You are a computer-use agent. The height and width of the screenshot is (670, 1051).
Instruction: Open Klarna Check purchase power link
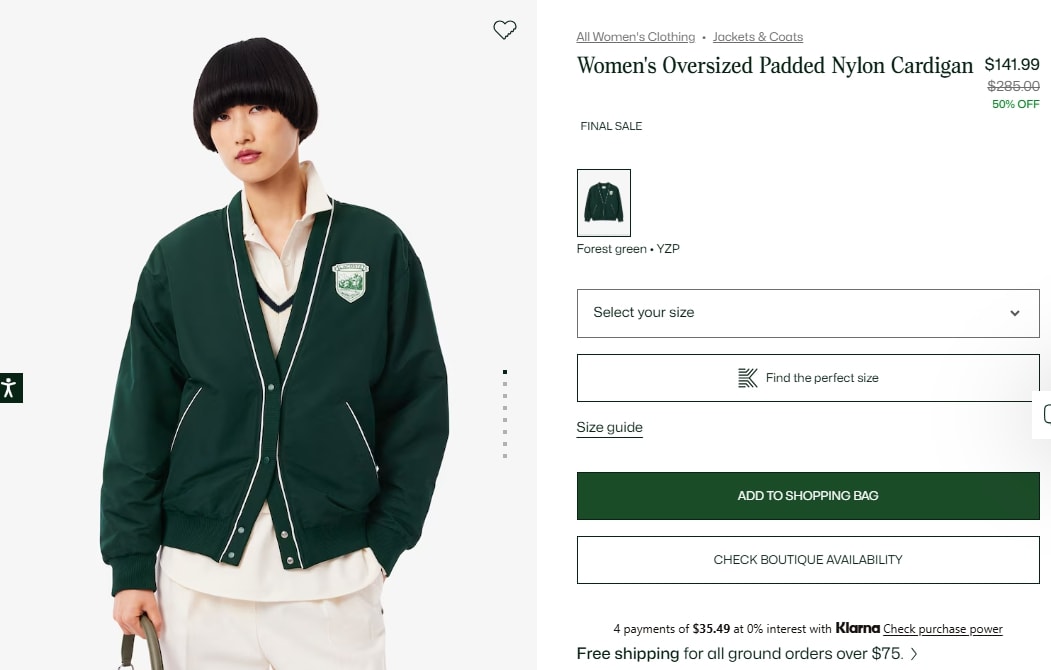point(942,628)
